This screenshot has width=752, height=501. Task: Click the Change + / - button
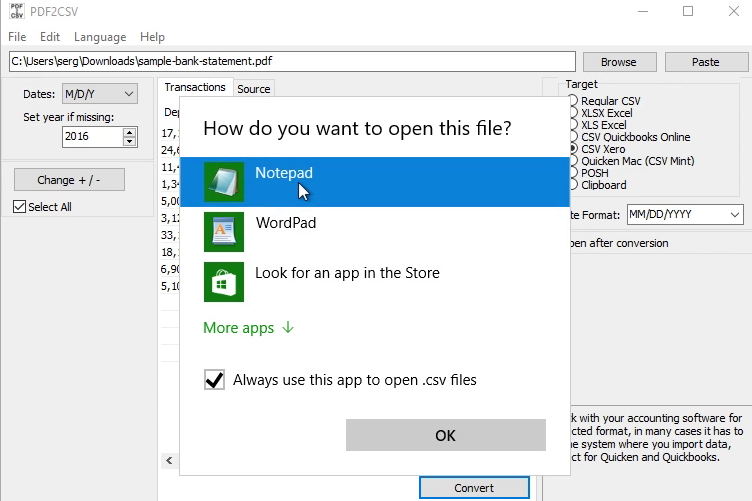click(x=69, y=180)
